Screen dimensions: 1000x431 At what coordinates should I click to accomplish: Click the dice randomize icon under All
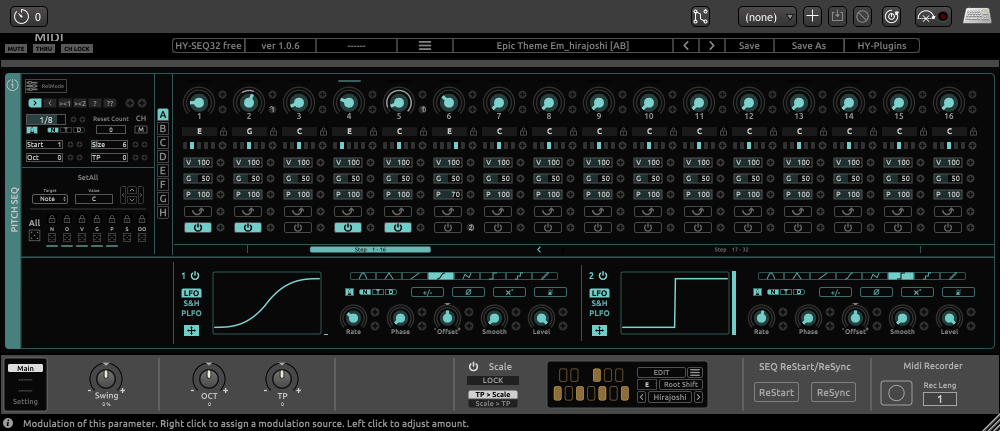[x=34, y=236]
